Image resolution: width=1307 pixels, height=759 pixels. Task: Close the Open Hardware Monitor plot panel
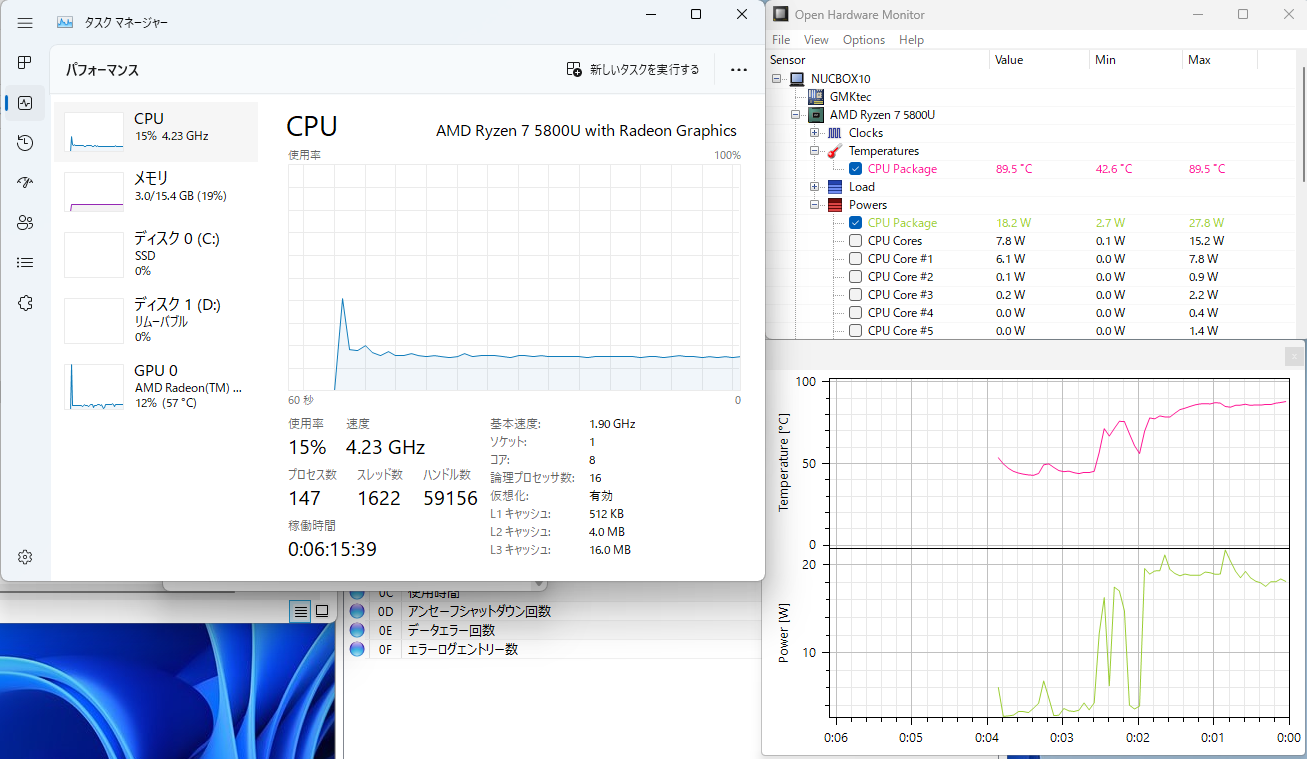pyautogui.click(x=1295, y=355)
